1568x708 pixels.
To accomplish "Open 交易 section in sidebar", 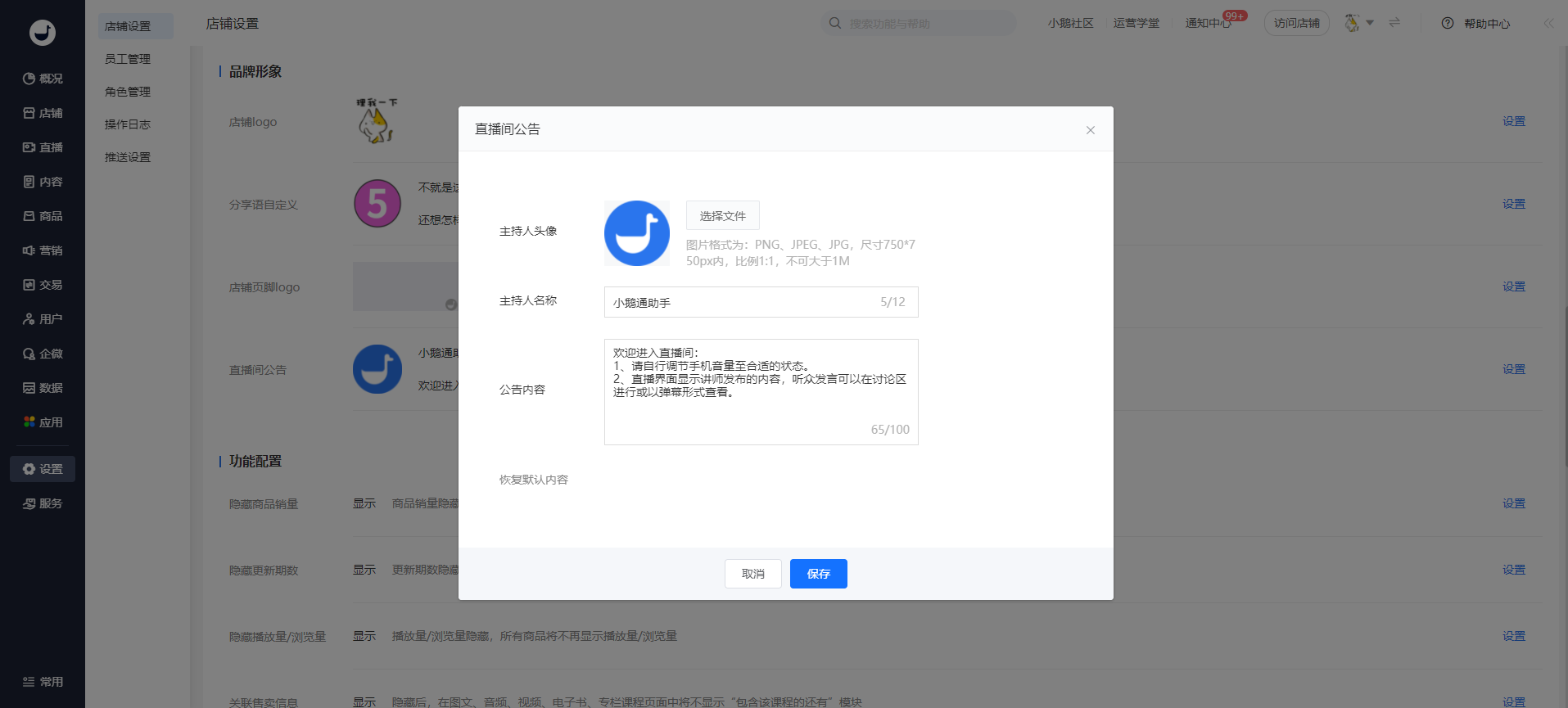I will [43, 285].
